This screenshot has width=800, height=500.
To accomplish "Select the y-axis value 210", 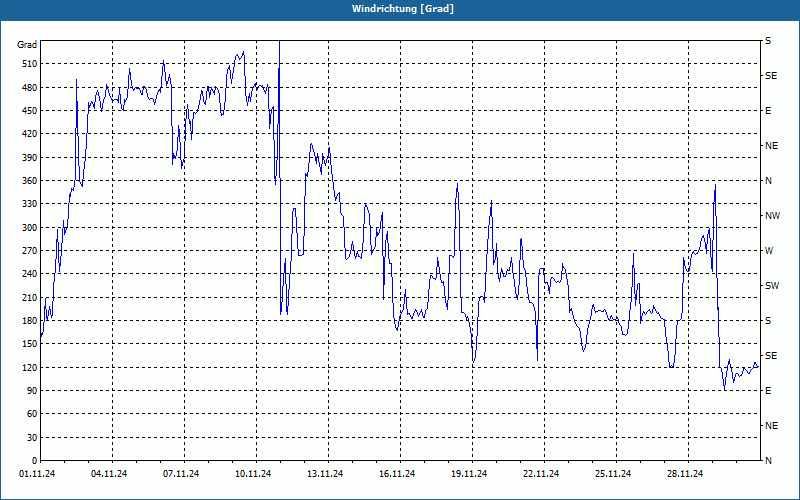I will click(x=30, y=297).
